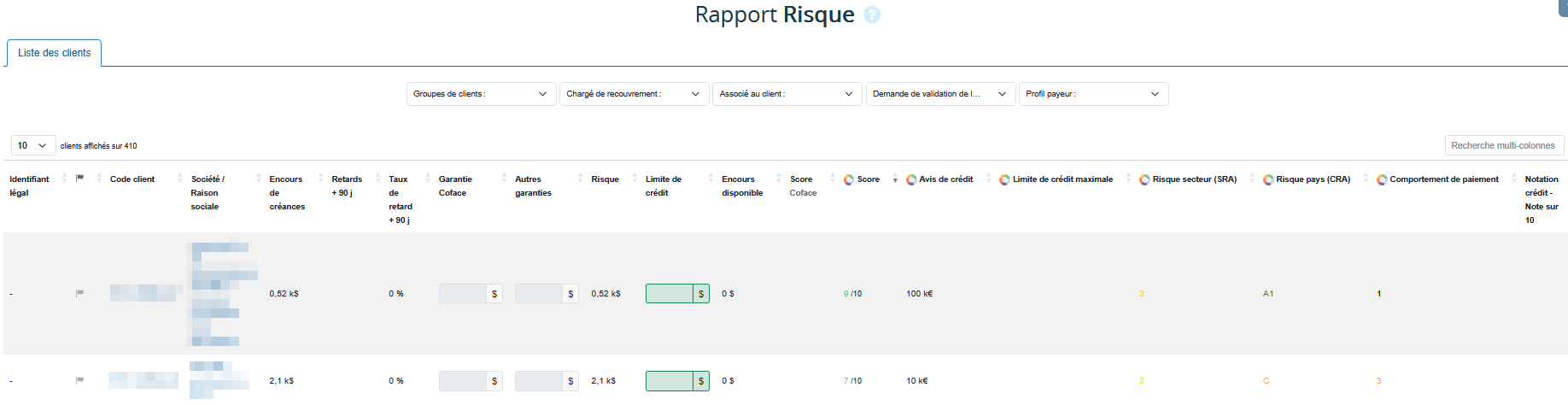Screen dimensions: 1568x405
Task: Click the second row's Garantie Coface input
Action: pos(462,381)
